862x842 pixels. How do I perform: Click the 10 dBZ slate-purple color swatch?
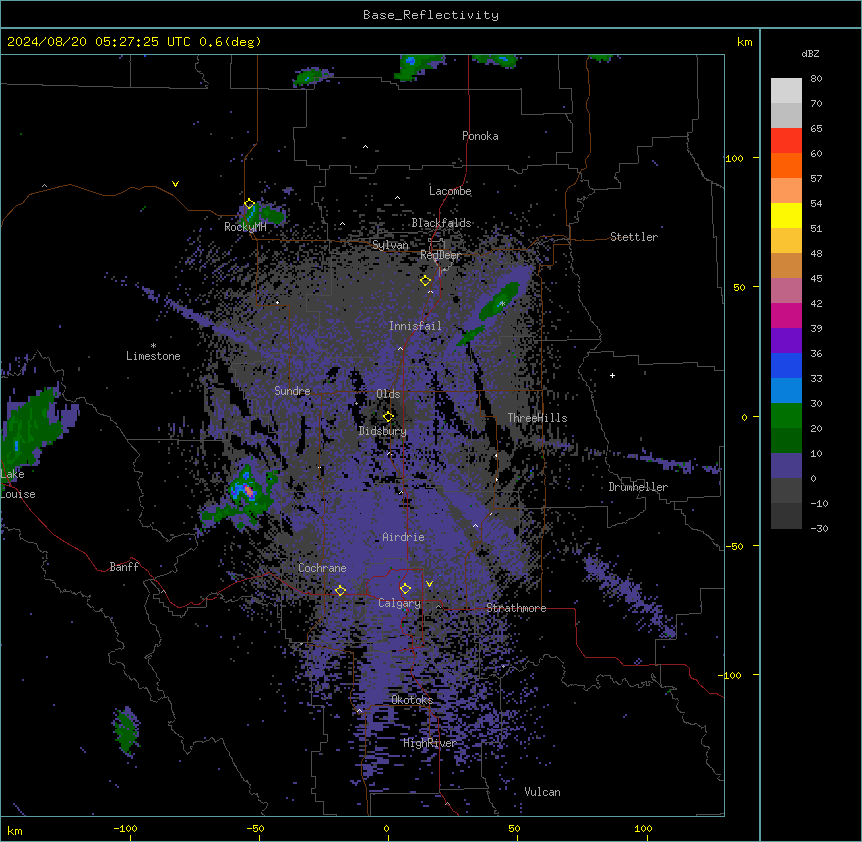[786, 466]
